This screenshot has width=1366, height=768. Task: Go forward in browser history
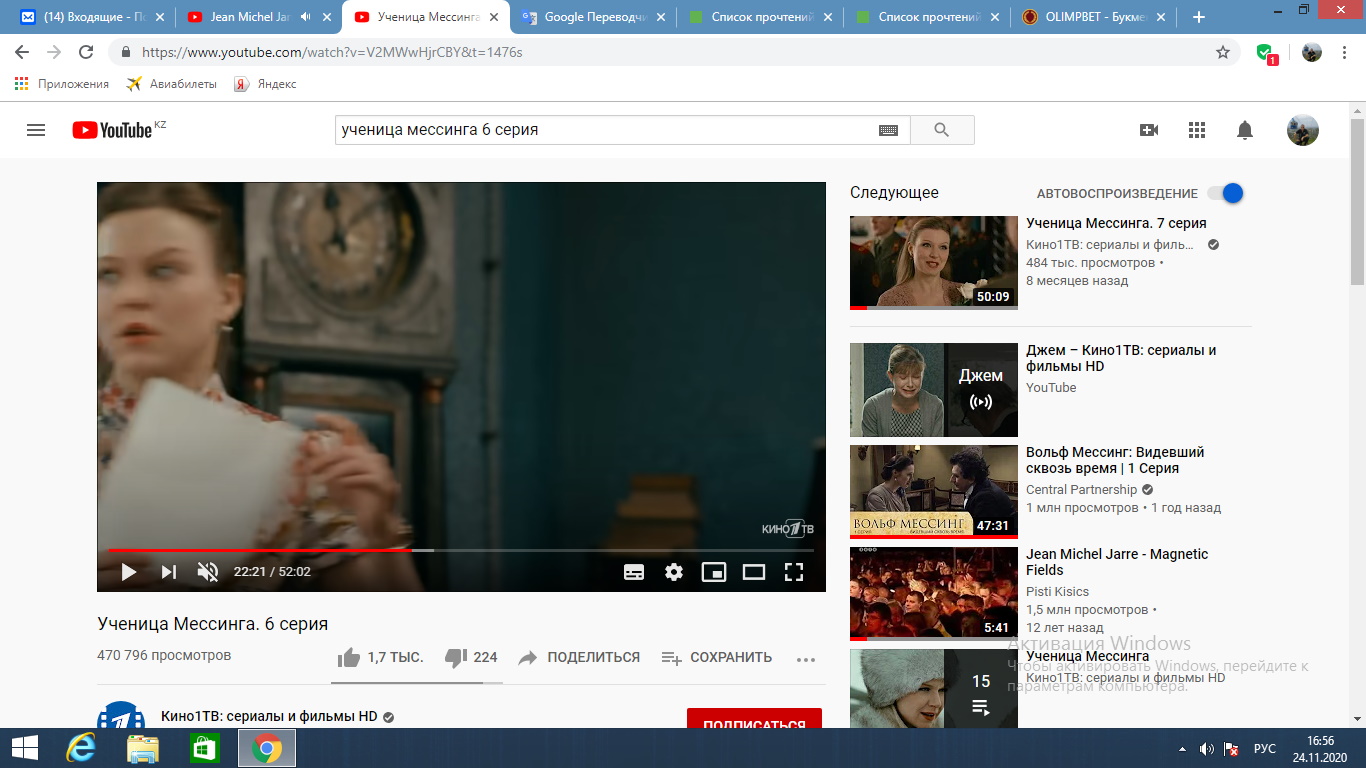[54, 52]
